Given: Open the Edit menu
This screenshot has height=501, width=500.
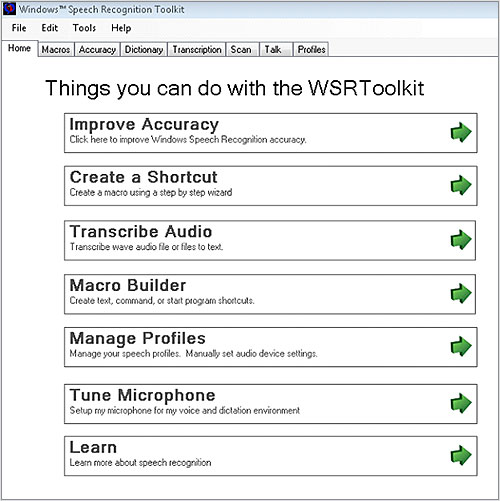Looking at the screenshot, I should pyautogui.click(x=50, y=28).
